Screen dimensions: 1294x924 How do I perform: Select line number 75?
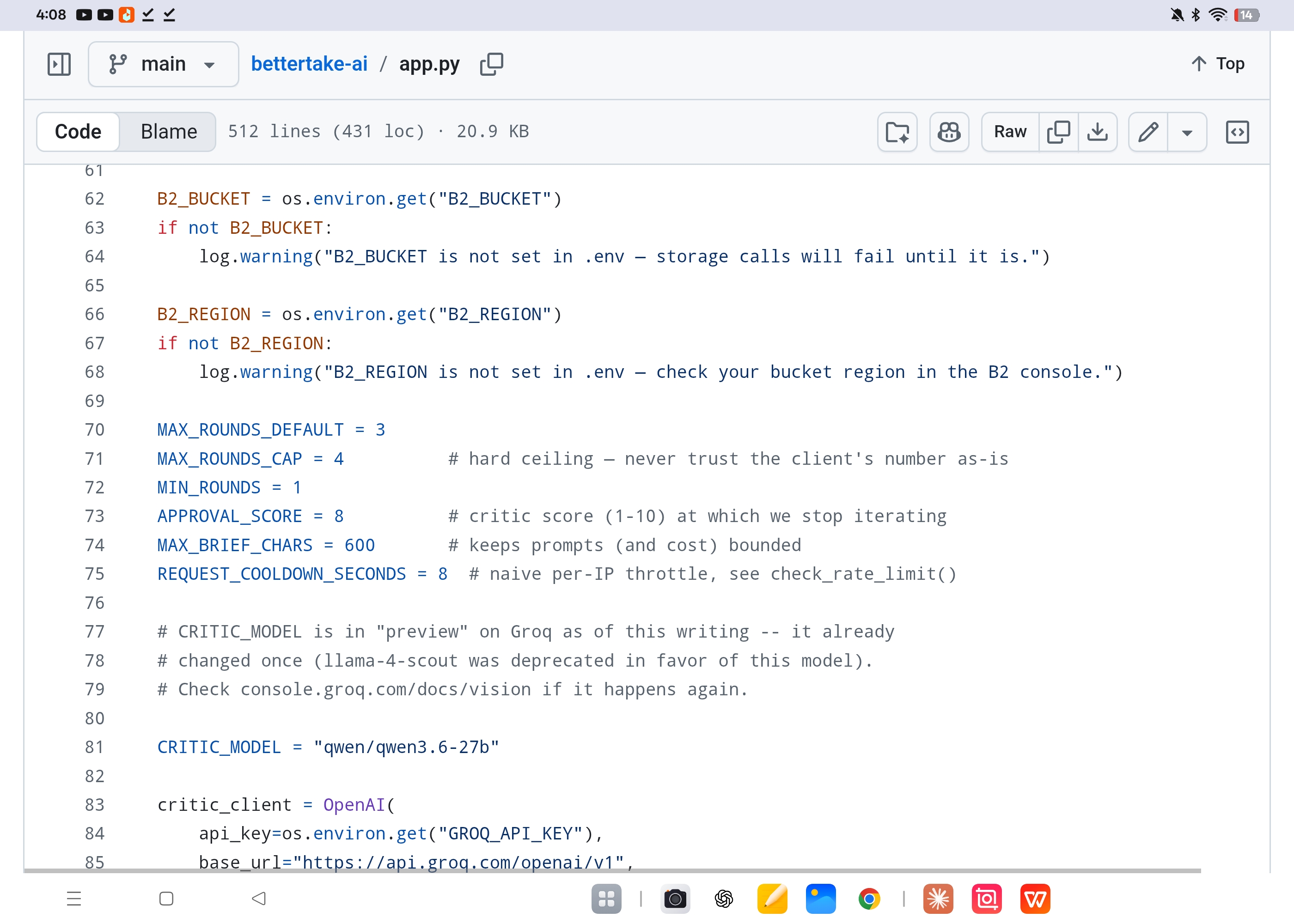coord(94,573)
